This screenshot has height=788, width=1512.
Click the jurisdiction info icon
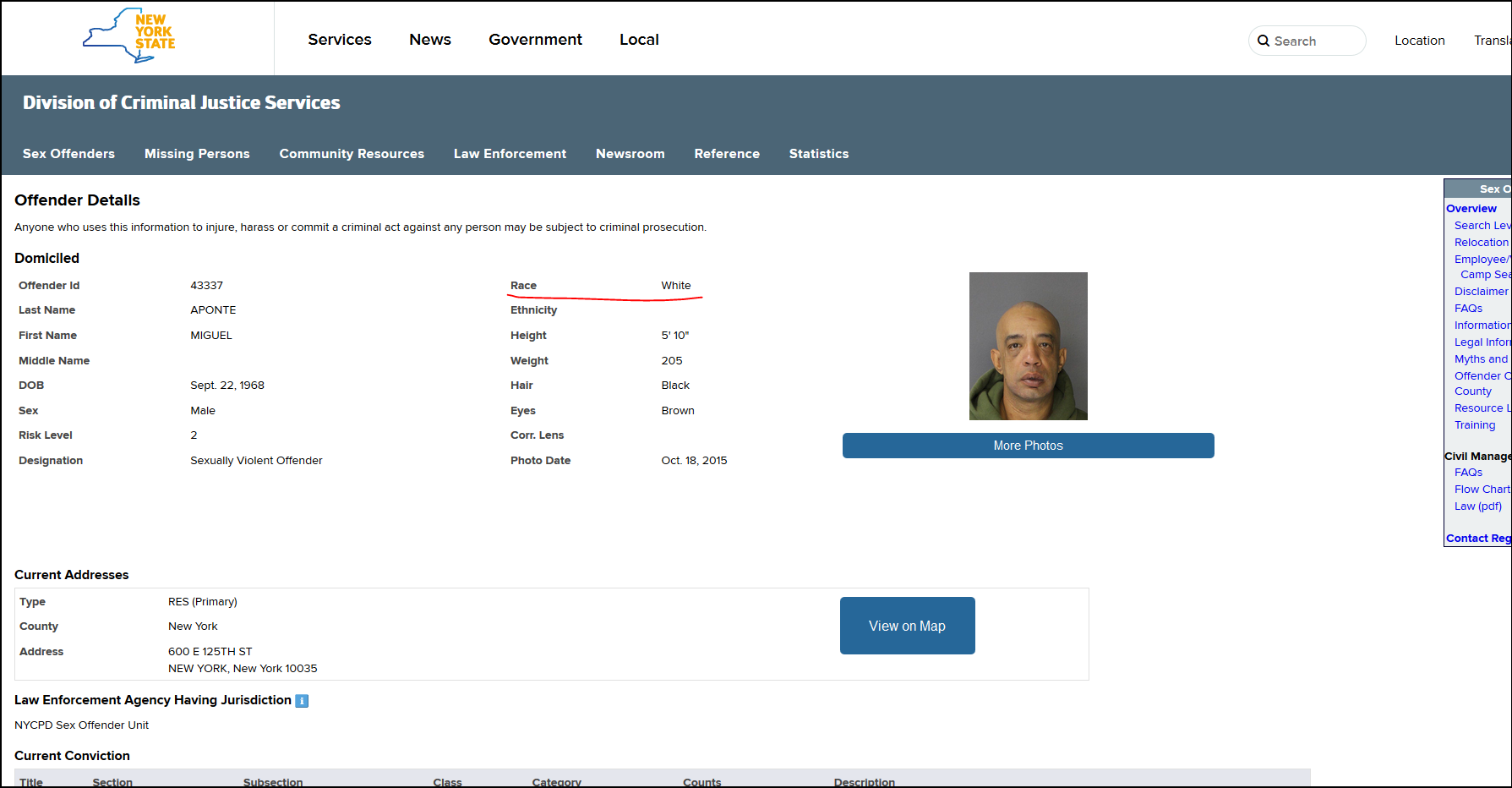click(x=302, y=701)
